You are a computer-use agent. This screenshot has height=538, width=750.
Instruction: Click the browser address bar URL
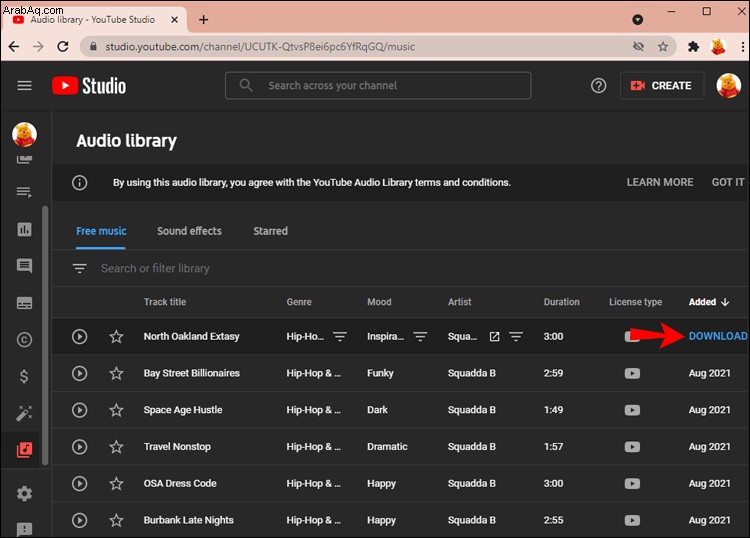[x=260, y=46]
